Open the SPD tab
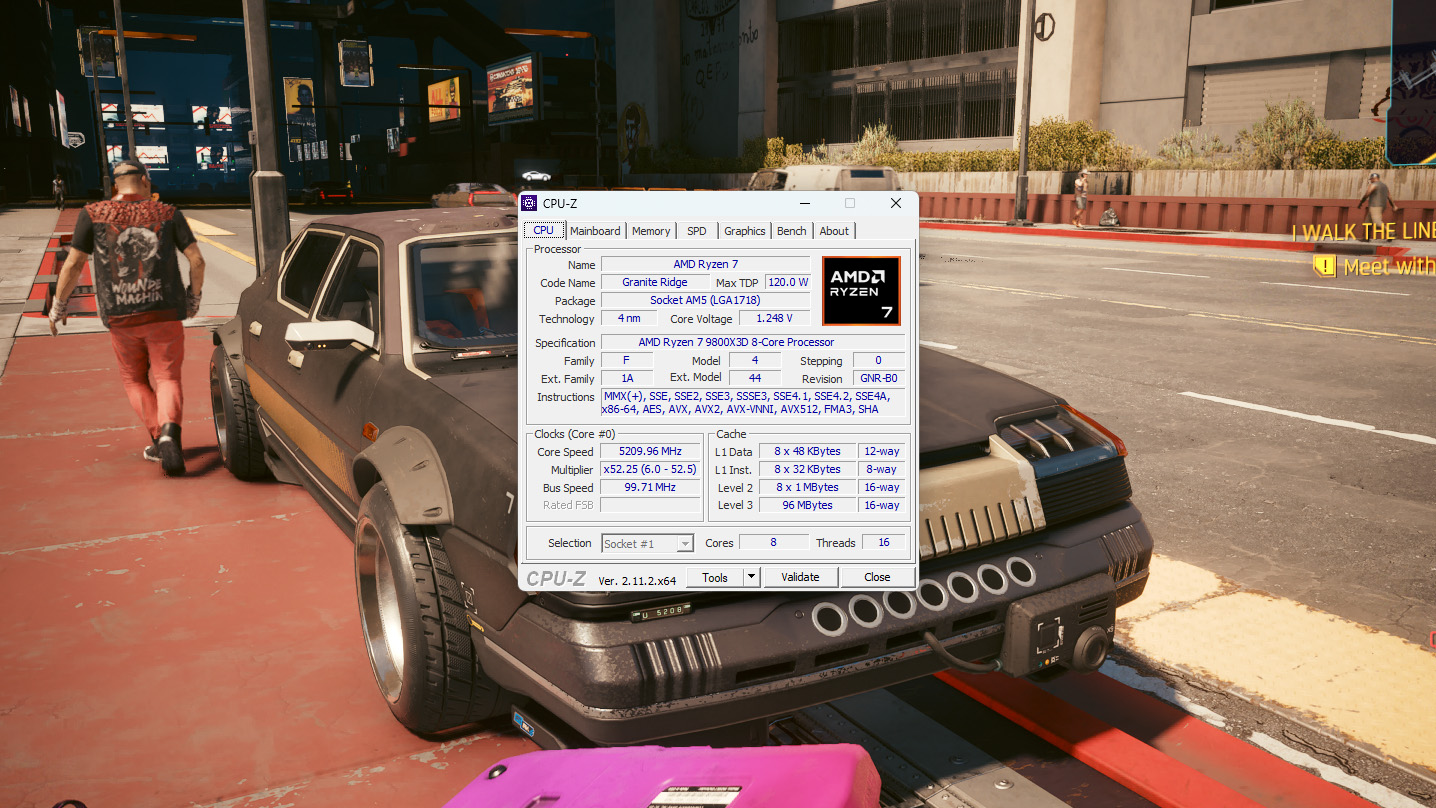Screen dimensions: 1436x808 tap(697, 231)
